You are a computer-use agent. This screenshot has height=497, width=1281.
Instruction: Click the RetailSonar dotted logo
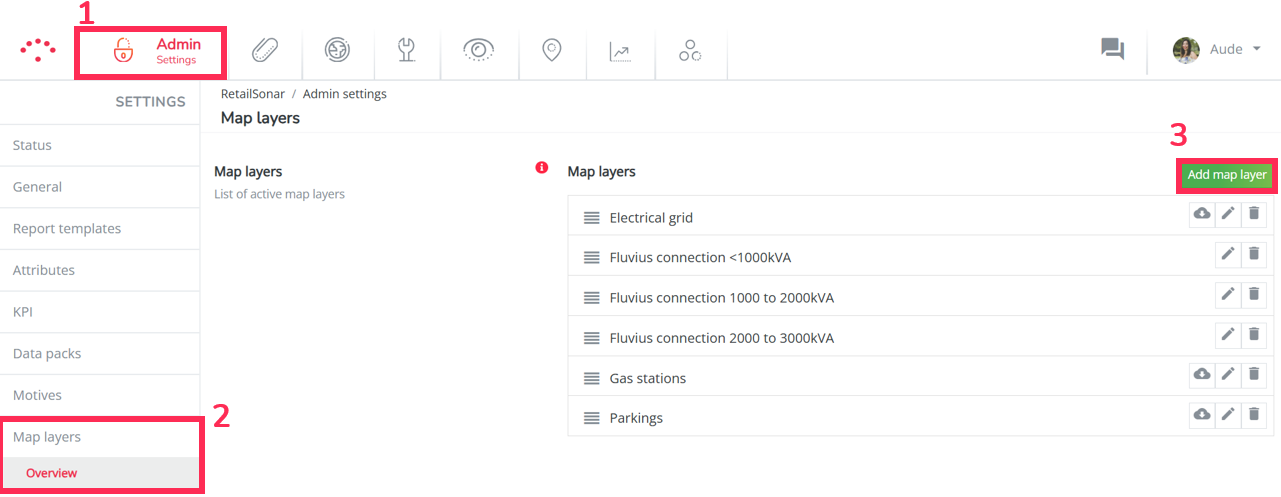click(x=38, y=50)
